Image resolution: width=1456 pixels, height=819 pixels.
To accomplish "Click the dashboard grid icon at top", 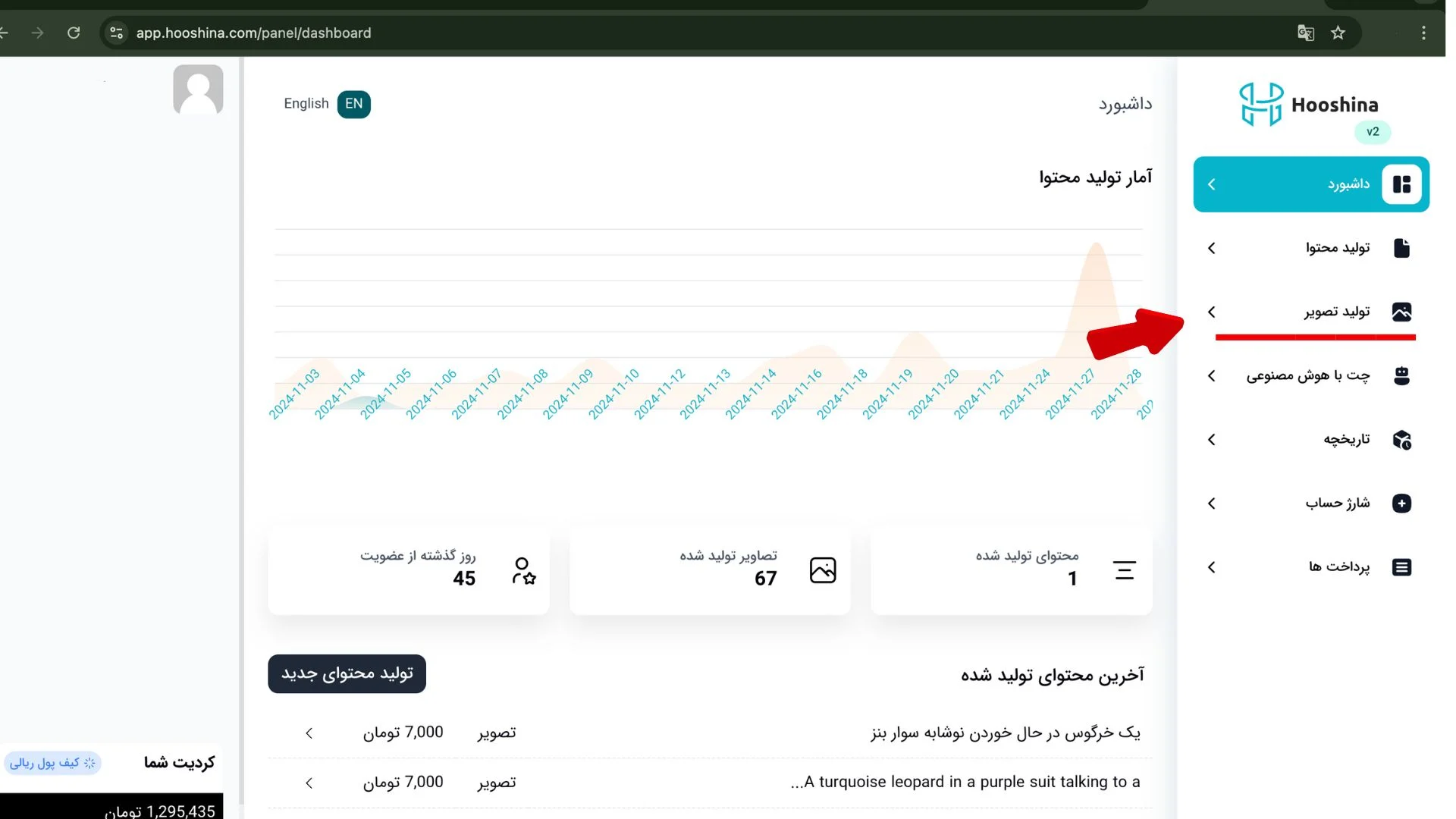I will 1401,184.
